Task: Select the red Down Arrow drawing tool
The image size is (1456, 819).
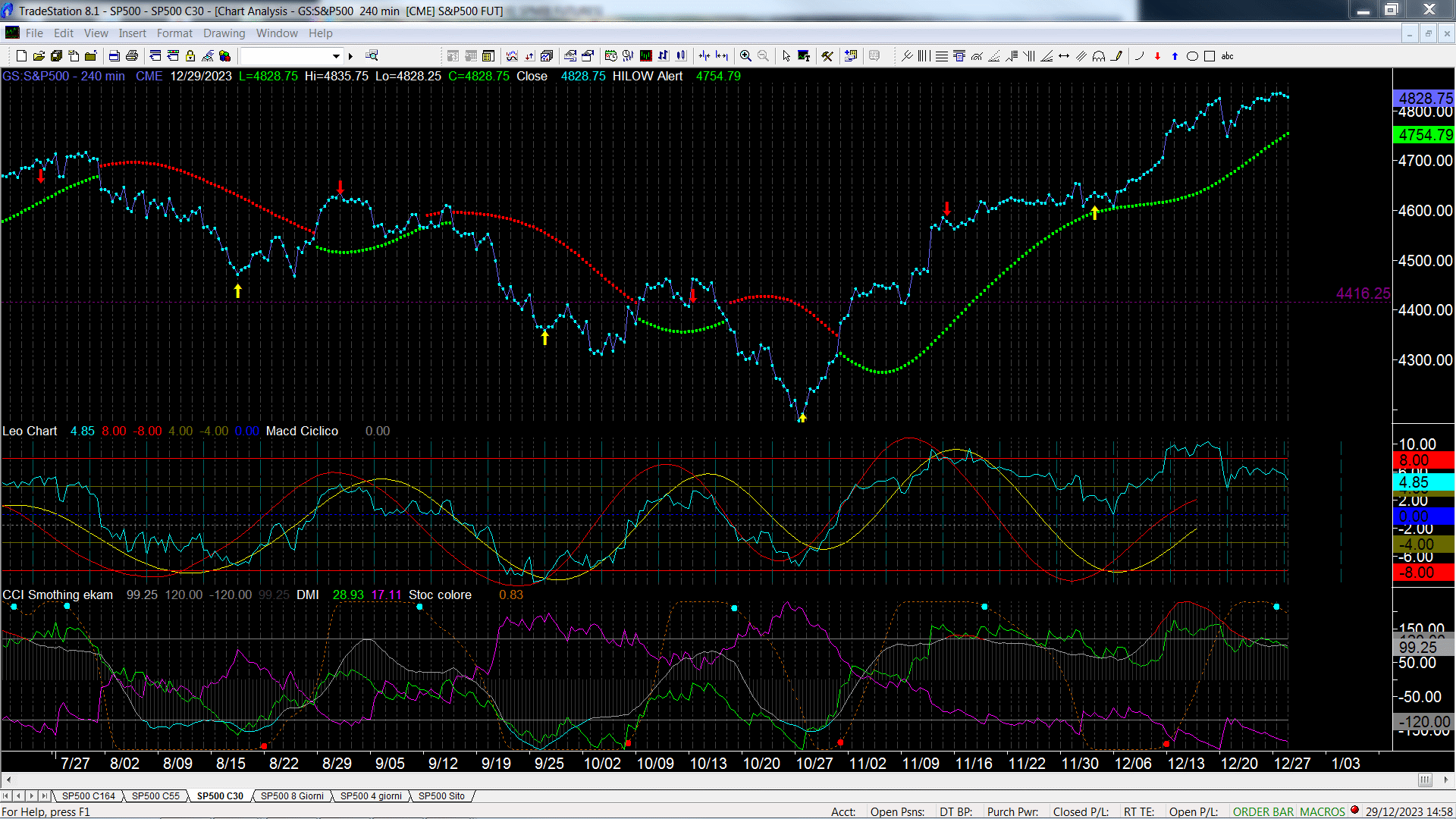Action: coord(1157,56)
